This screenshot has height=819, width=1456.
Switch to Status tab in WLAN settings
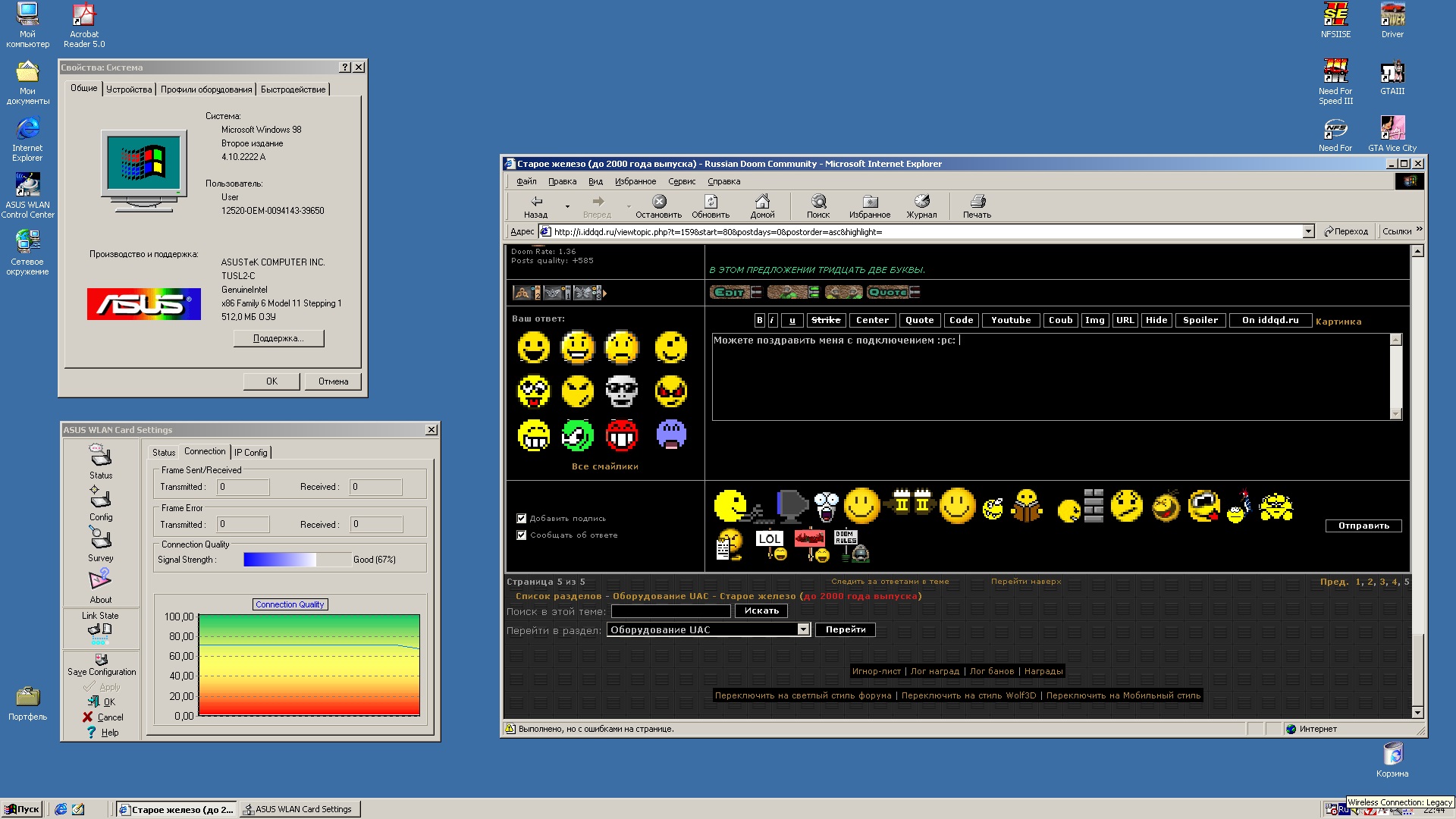[x=163, y=453]
